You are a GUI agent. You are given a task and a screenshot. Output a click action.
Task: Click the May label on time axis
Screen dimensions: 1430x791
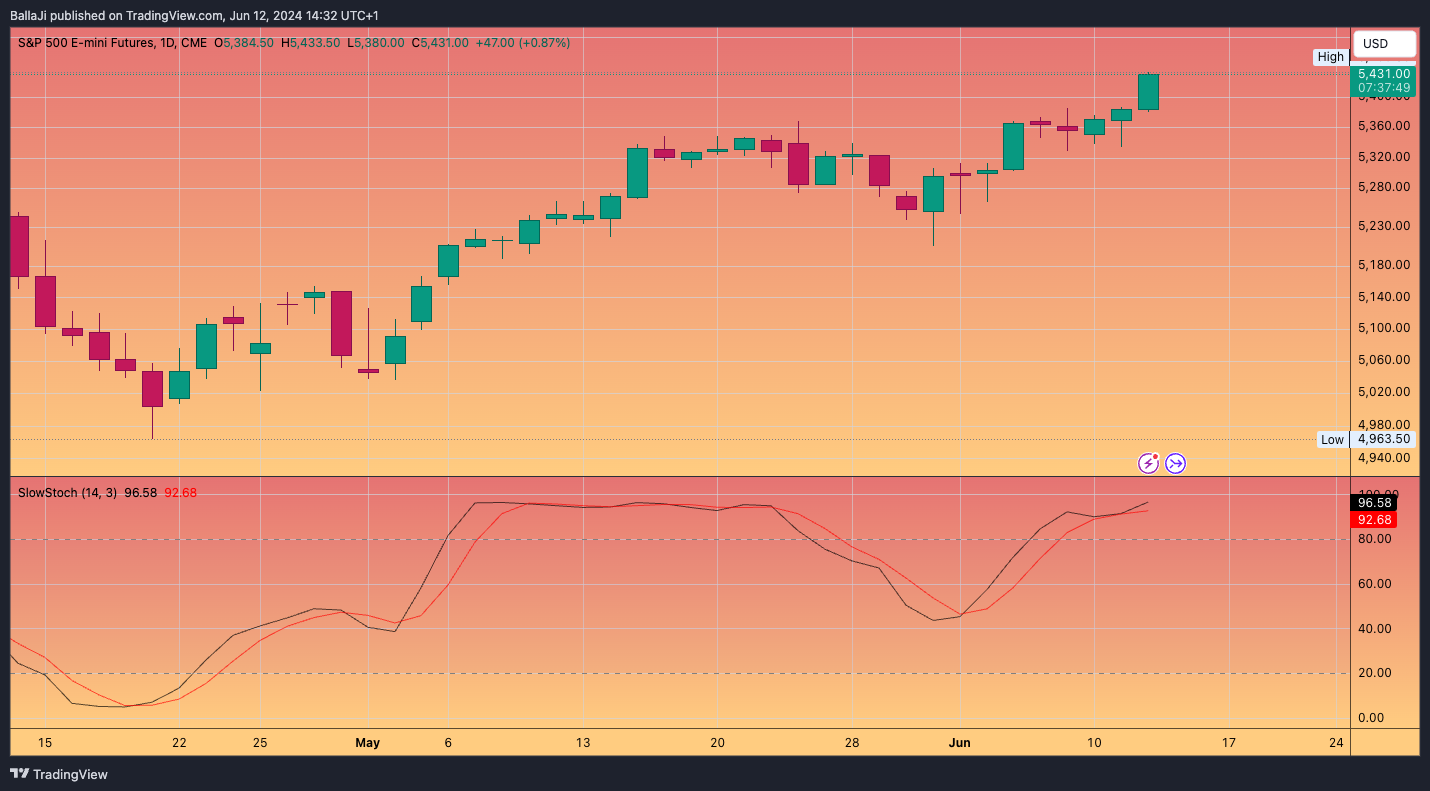pyautogui.click(x=368, y=742)
